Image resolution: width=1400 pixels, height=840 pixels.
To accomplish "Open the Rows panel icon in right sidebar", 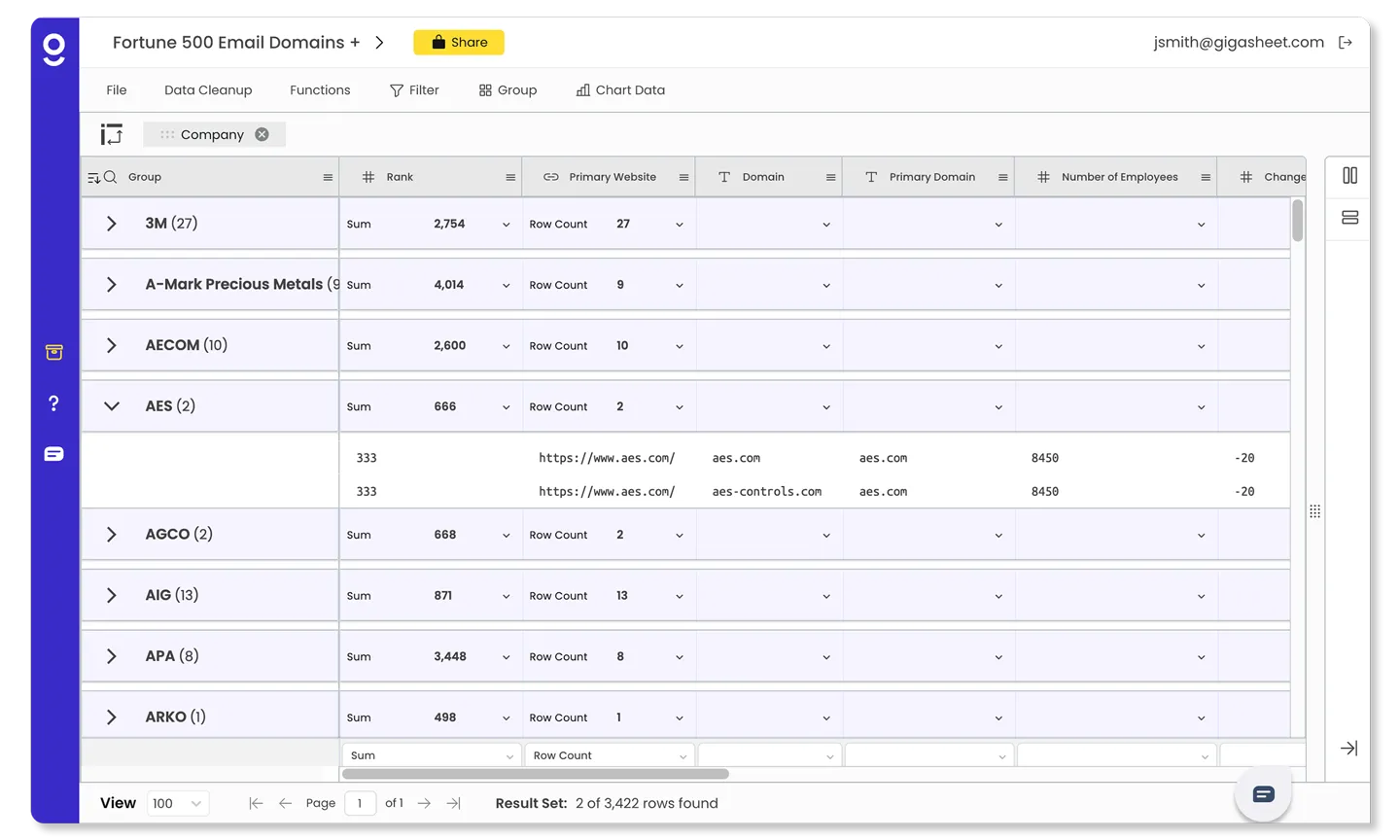I will click(1347, 218).
